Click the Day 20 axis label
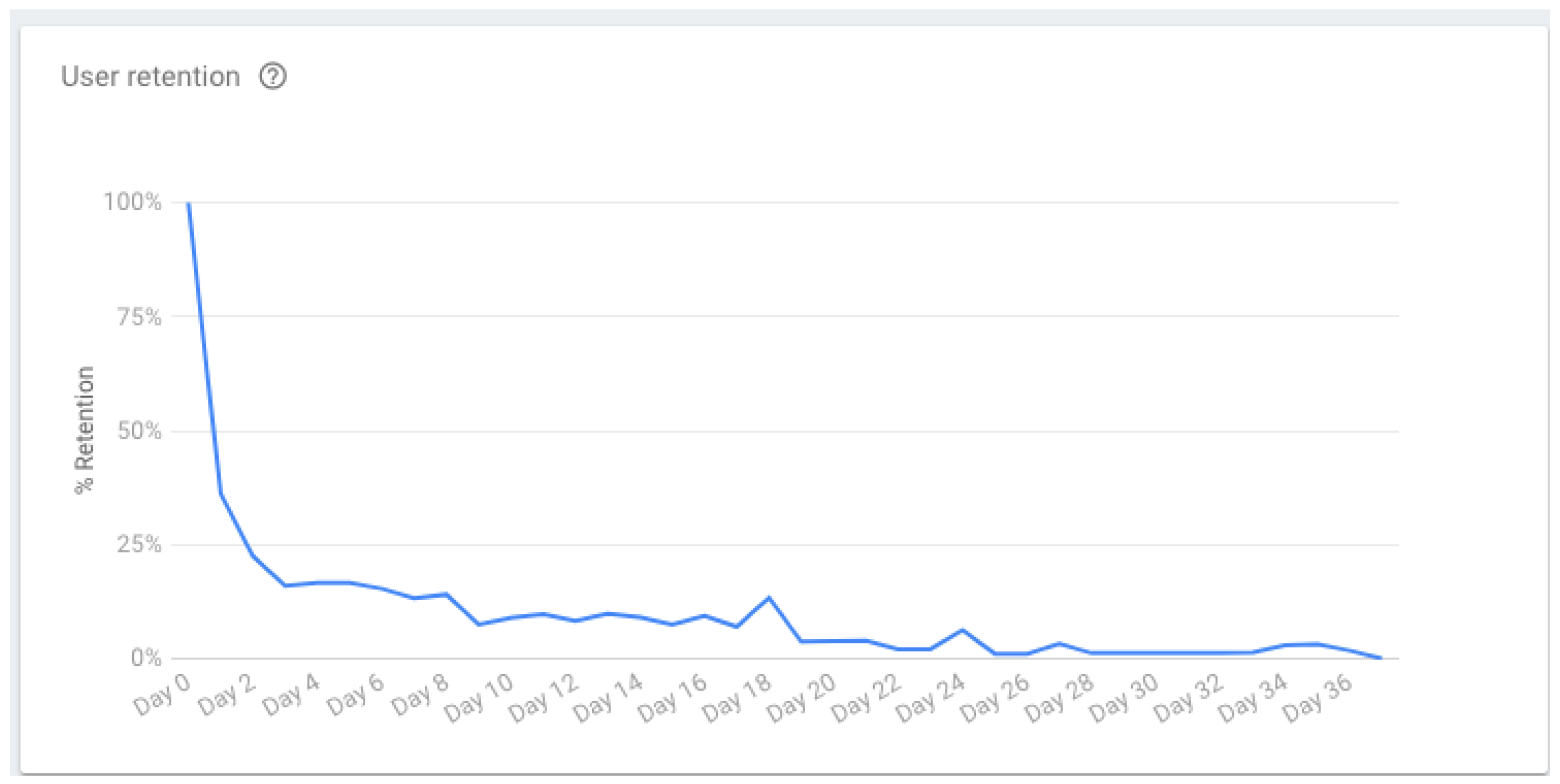Screen dimensions: 1560x784 (x=801, y=698)
